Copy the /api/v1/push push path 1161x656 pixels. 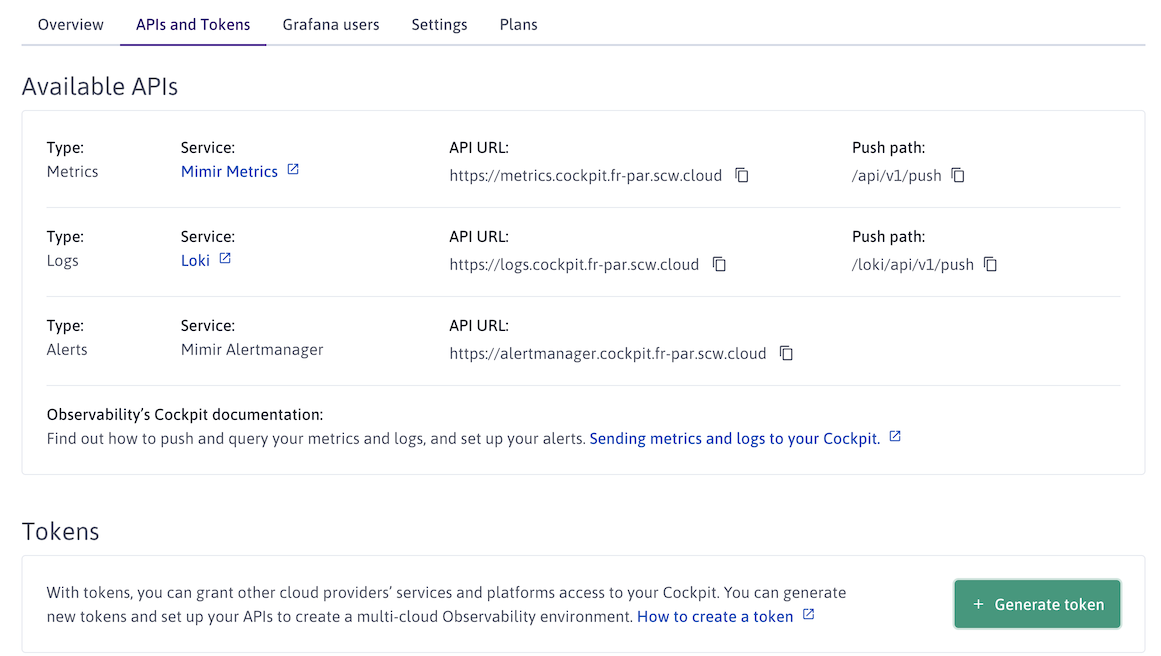point(958,175)
